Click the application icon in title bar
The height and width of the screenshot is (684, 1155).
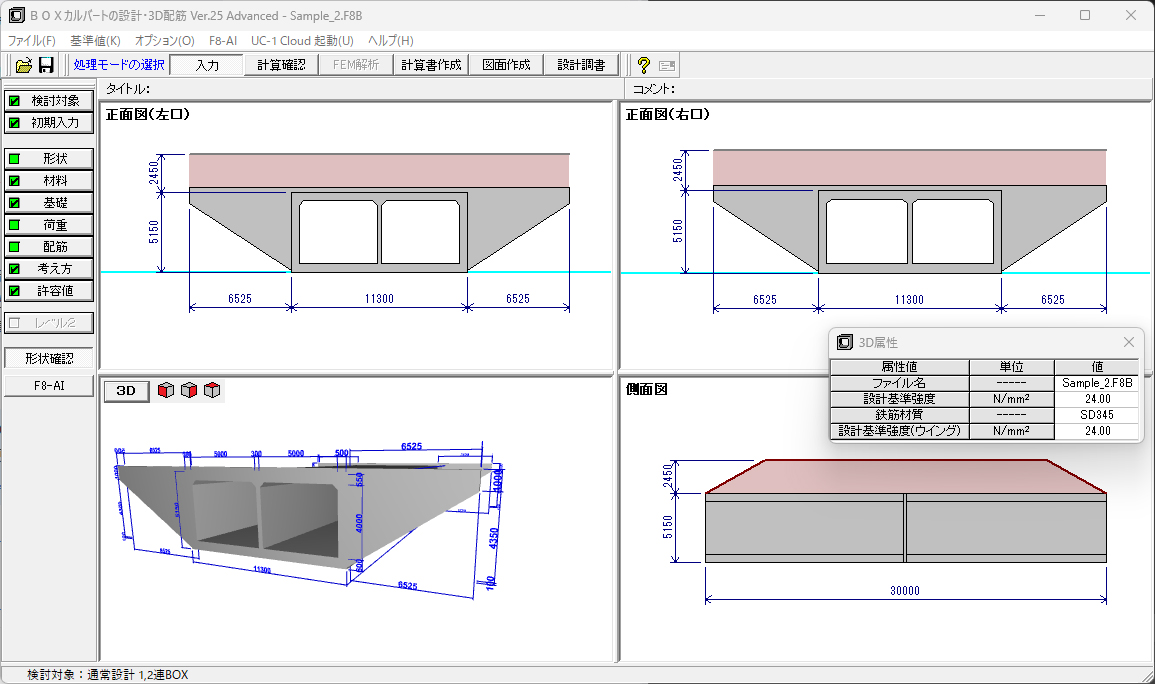coord(16,15)
